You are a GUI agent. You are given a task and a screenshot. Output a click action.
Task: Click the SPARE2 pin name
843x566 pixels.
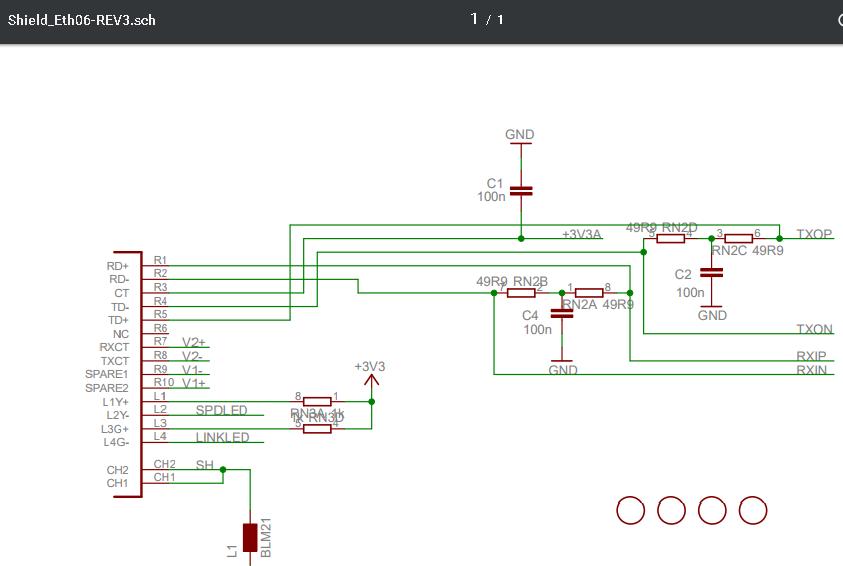[x=106, y=388]
